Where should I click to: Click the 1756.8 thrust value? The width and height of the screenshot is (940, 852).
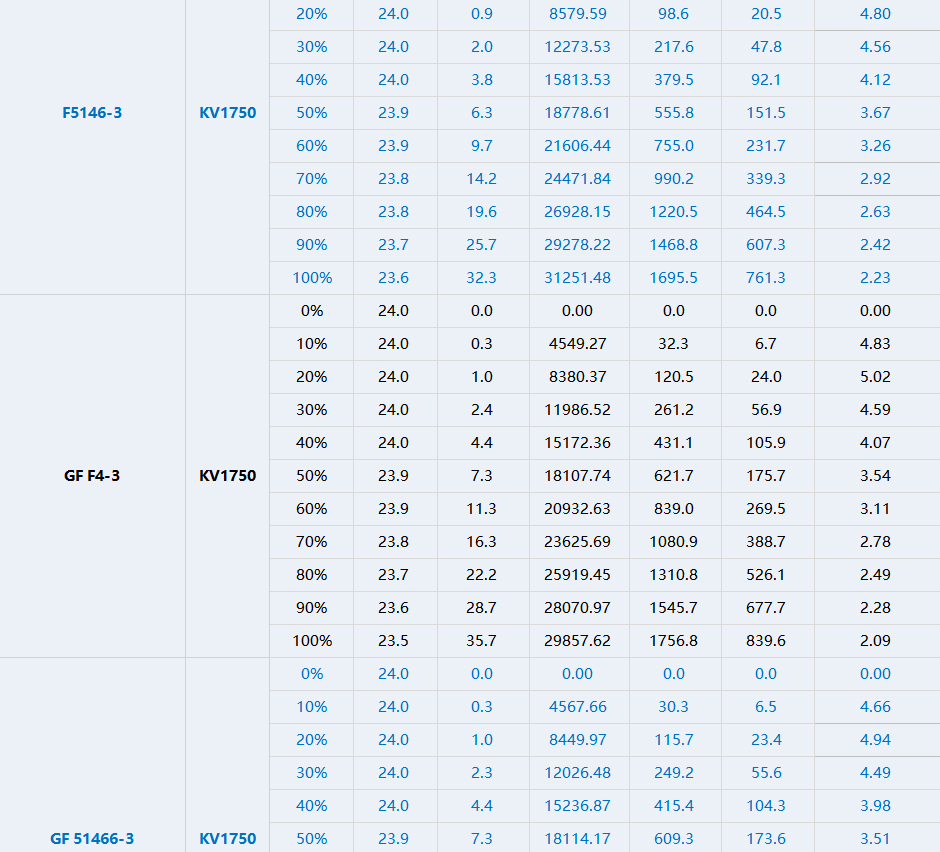pos(673,641)
